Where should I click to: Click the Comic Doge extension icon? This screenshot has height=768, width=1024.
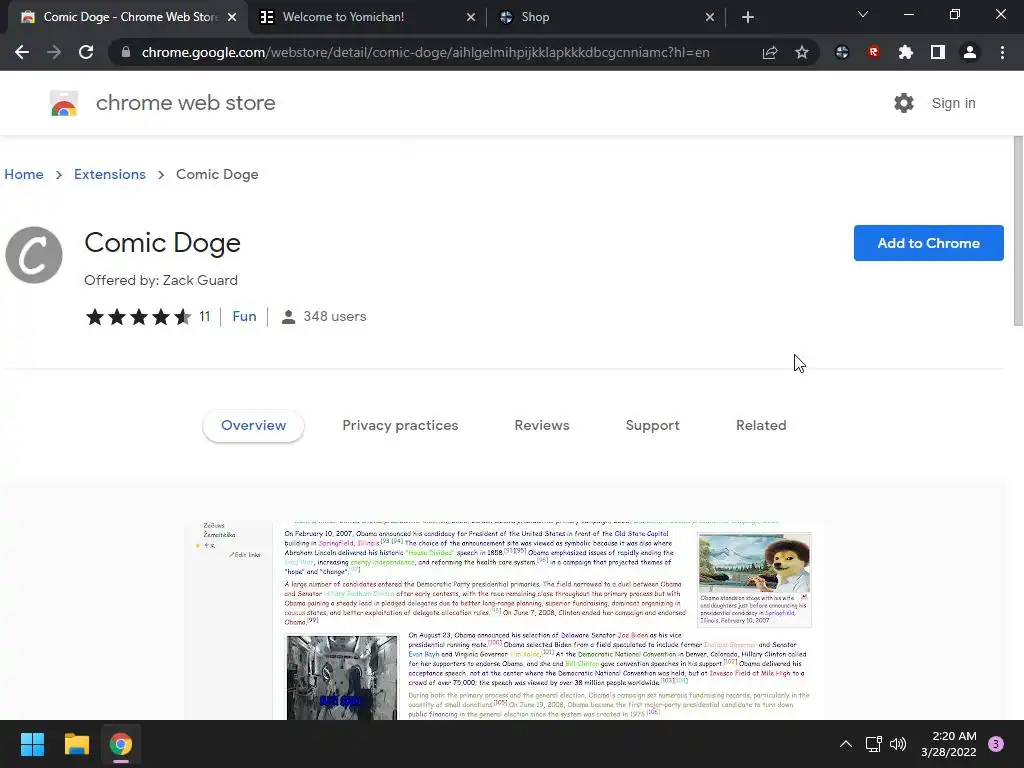pyautogui.click(x=34, y=255)
